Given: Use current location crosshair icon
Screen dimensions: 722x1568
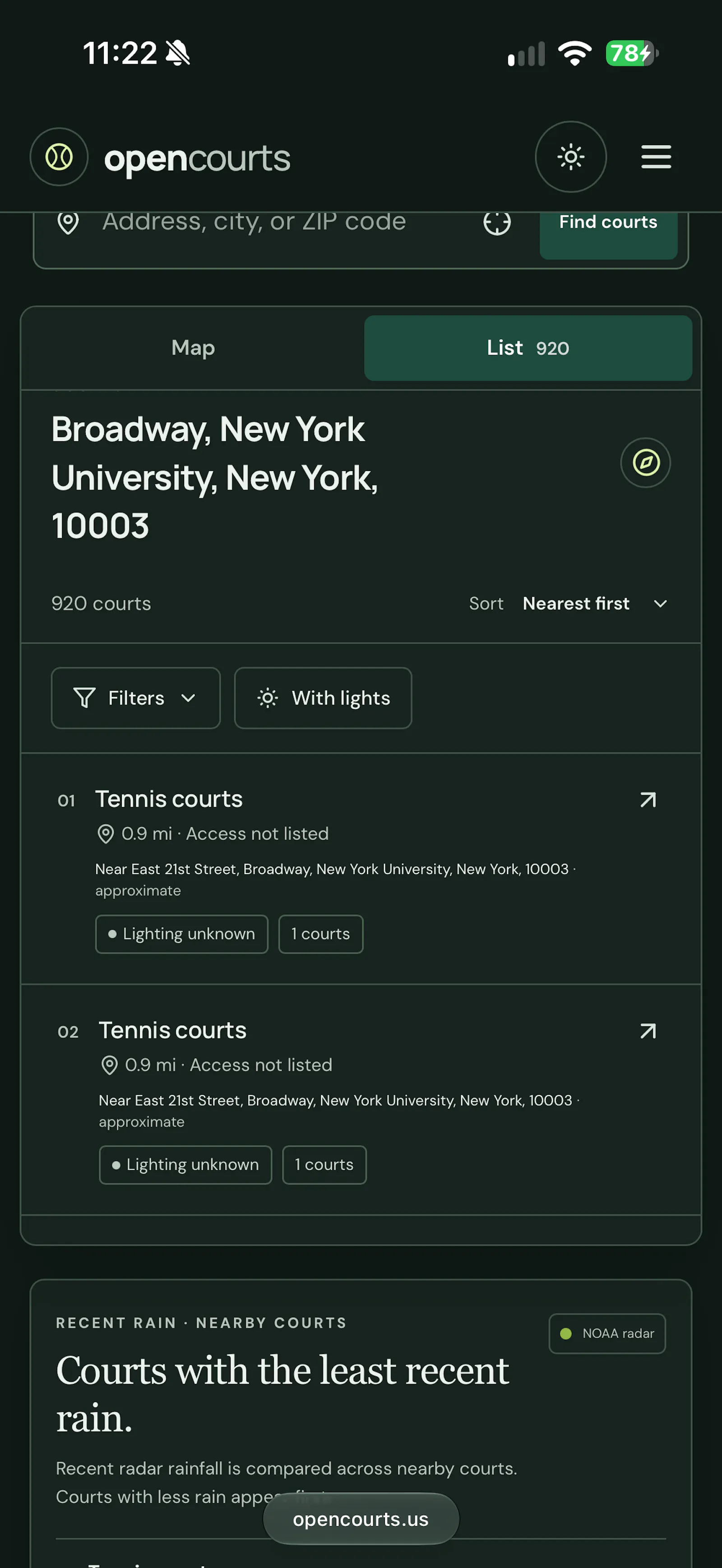Looking at the screenshot, I should click(x=497, y=223).
